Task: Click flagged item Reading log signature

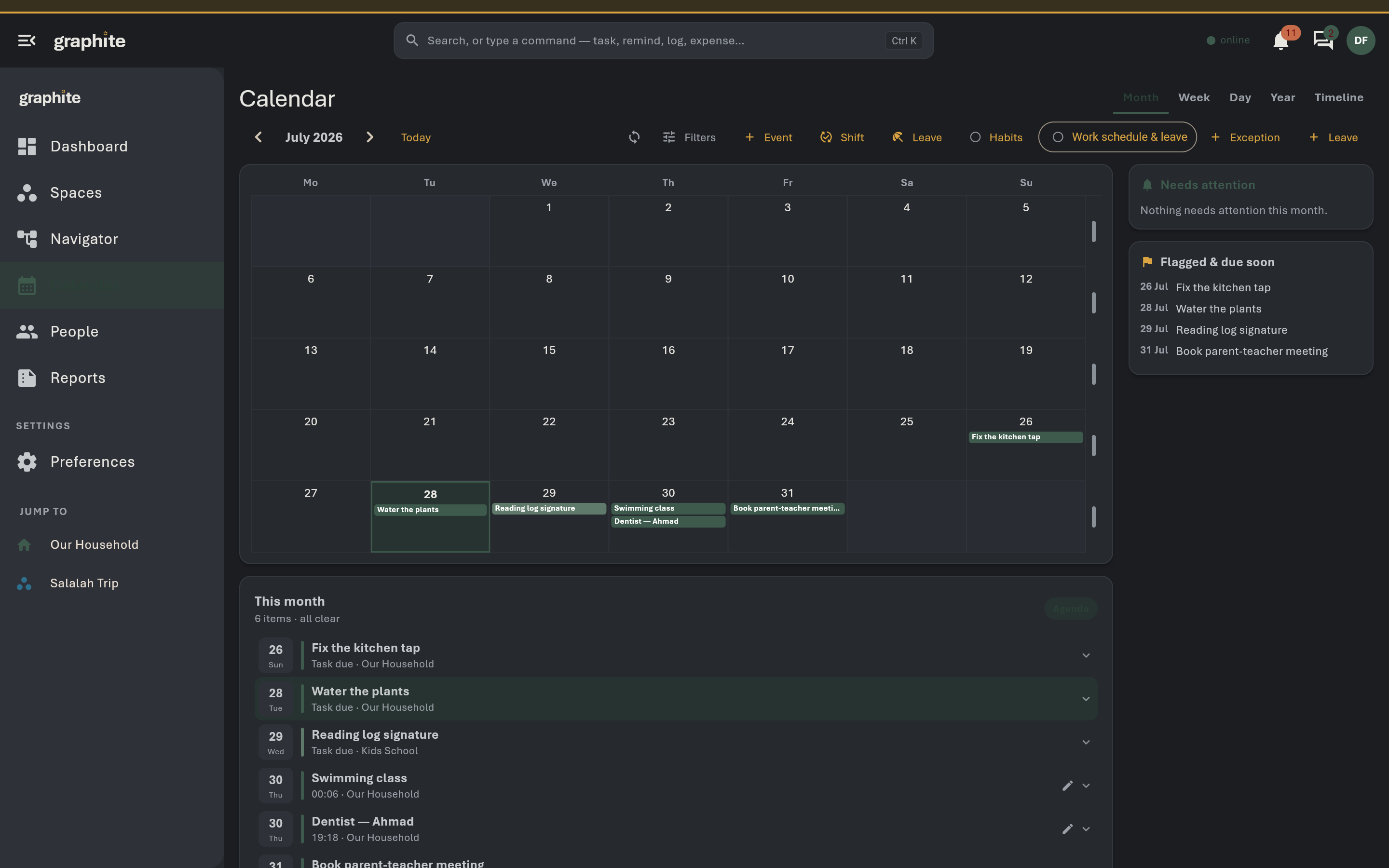Action: click(x=1231, y=330)
